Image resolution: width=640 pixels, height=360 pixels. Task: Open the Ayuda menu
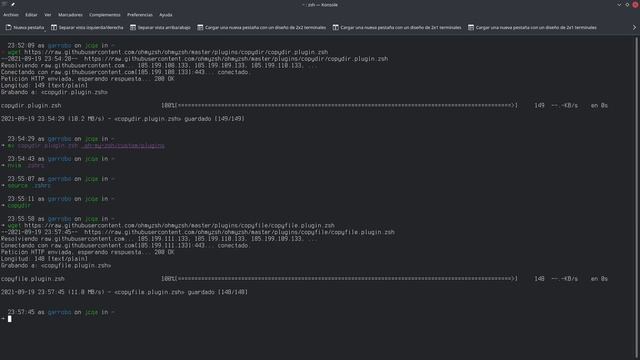(x=166, y=15)
